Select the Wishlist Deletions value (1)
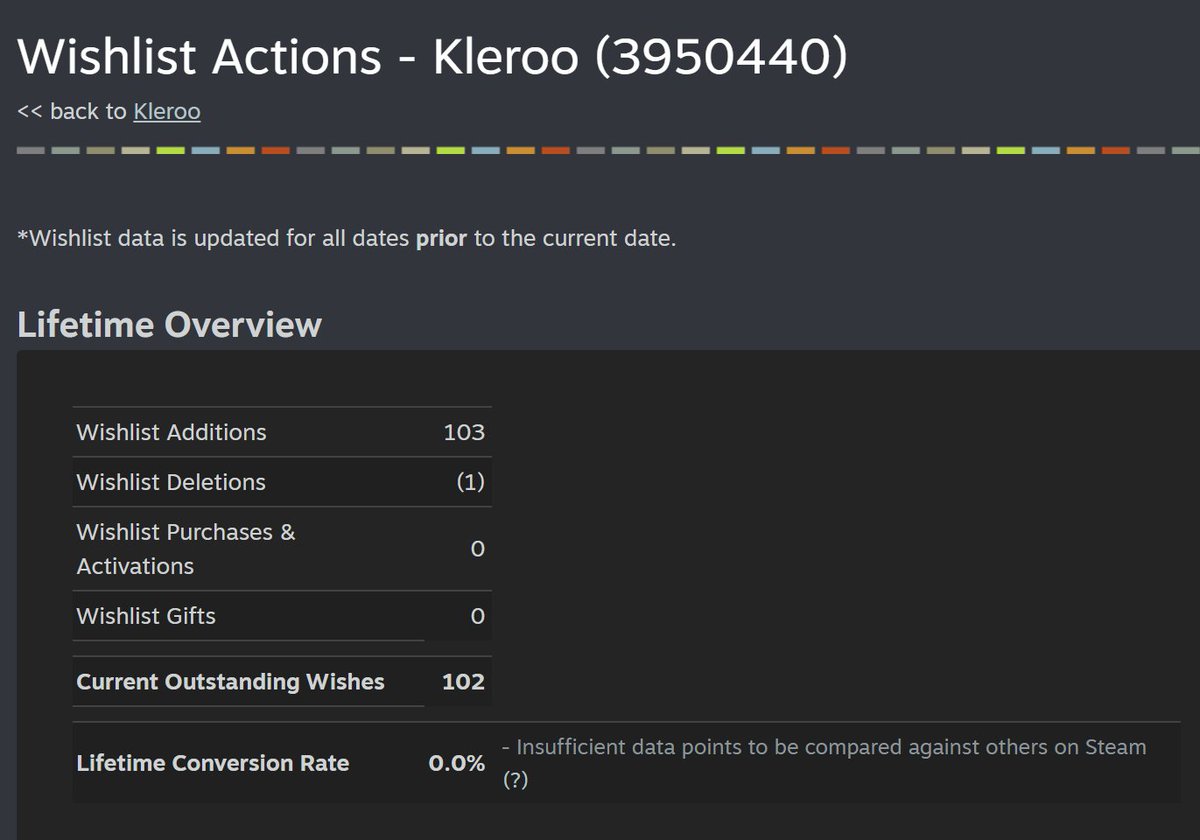The image size is (1200, 840). tap(470, 482)
